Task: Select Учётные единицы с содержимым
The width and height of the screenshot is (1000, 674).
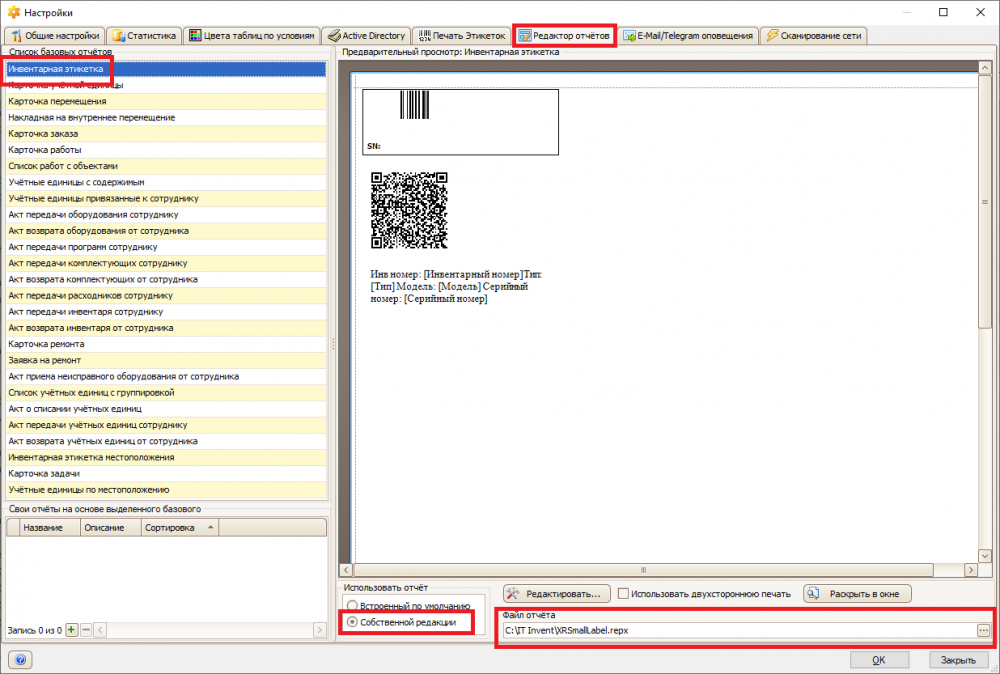Action: (x=166, y=182)
